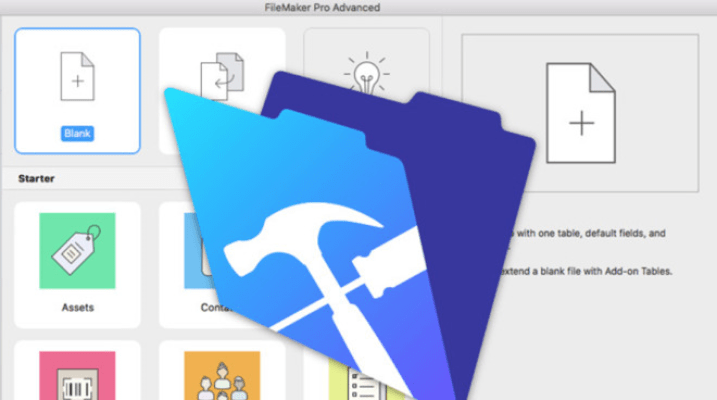The image size is (717, 400).
Task: Select the Blank file document icon
Action: pyautogui.click(x=77, y=80)
